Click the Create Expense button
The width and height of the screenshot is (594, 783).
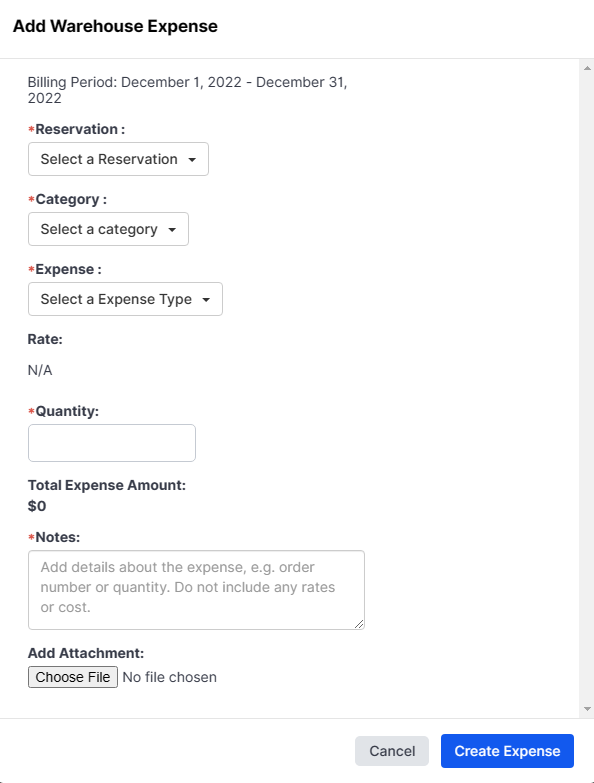tap(507, 751)
